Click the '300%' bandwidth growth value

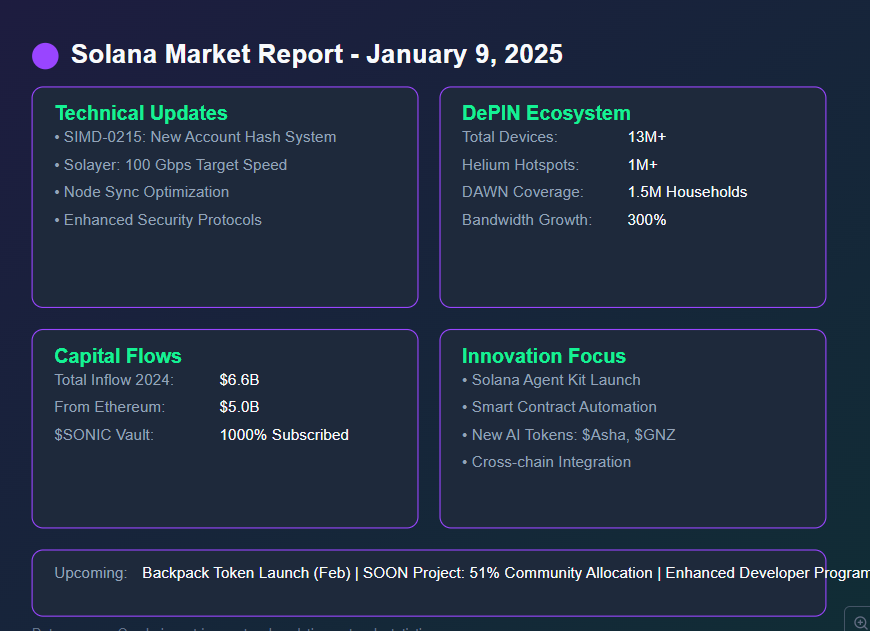pos(646,220)
